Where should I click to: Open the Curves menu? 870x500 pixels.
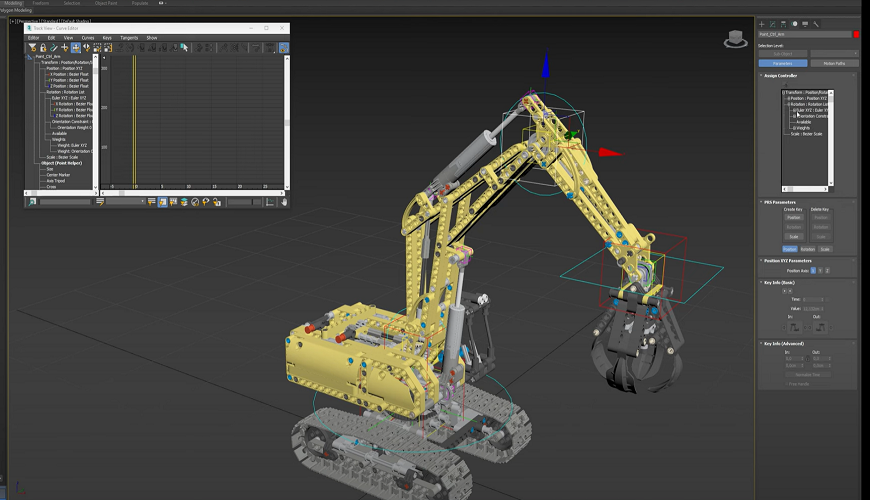(x=88, y=38)
